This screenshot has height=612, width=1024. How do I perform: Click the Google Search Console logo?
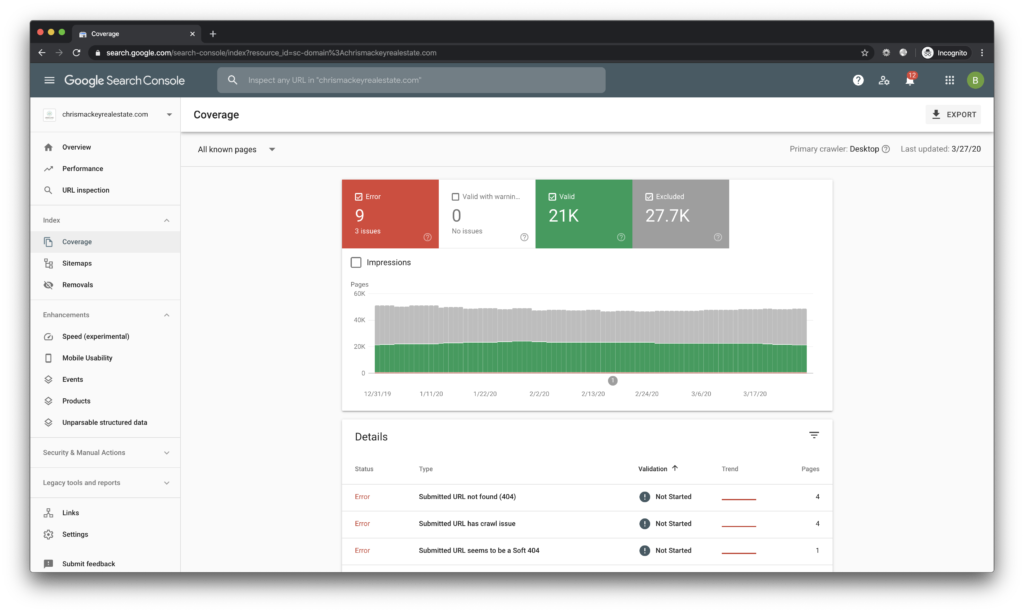coord(124,80)
